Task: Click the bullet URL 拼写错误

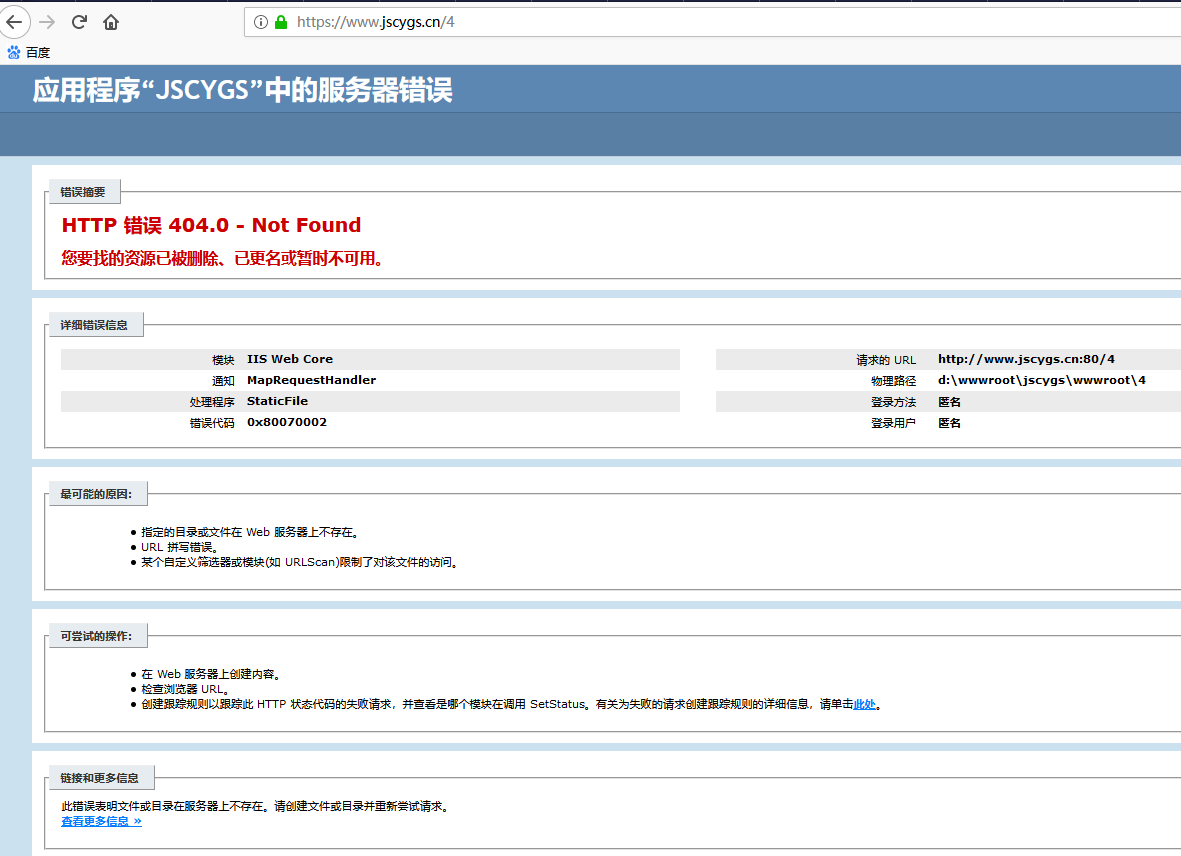Action: [x=179, y=547]
